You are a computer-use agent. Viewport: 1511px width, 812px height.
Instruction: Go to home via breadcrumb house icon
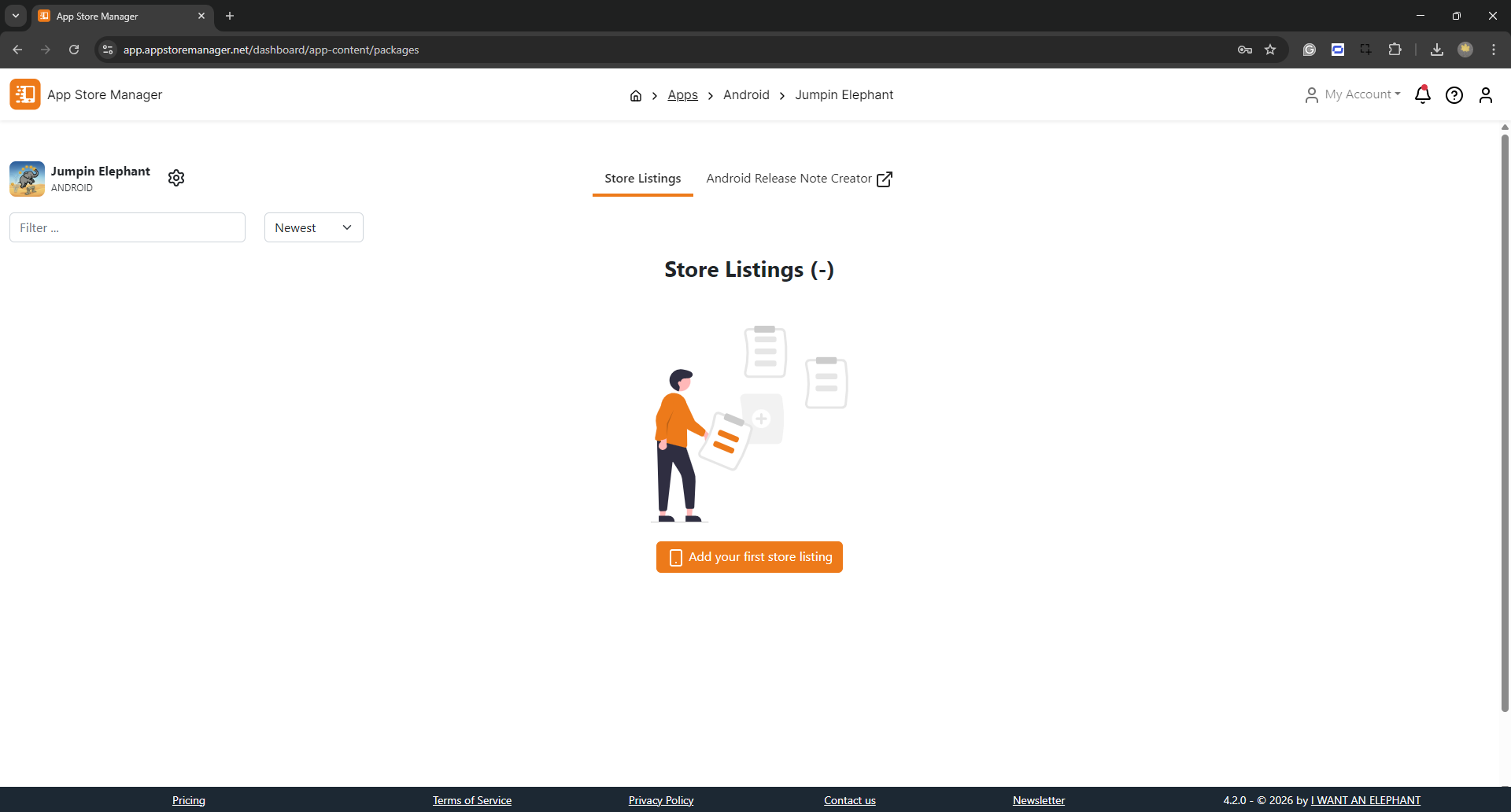636,96
